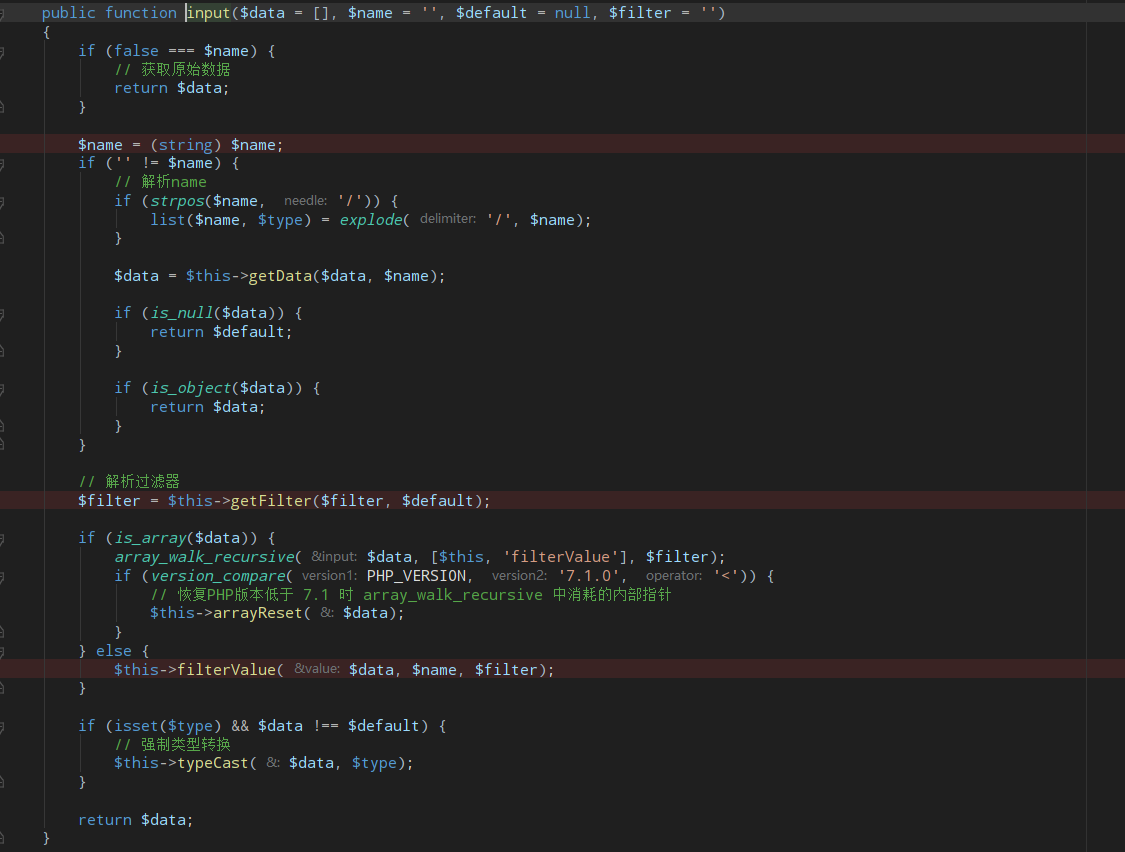Click the '$default = null' parameter in signature

(525, 13)
